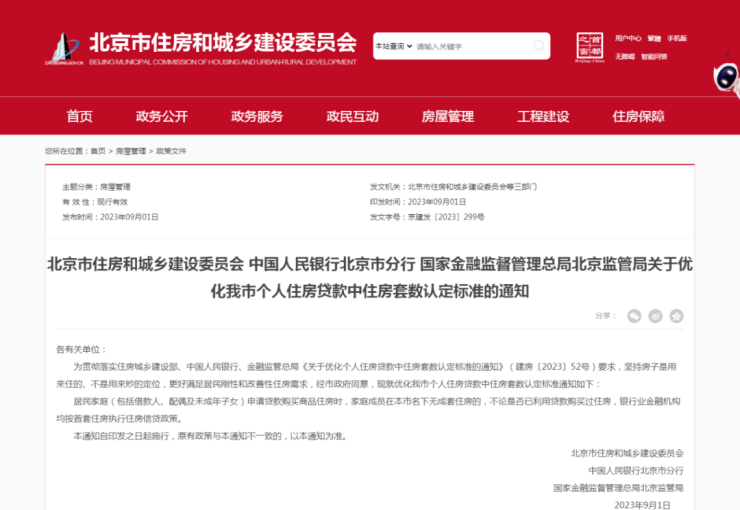Go to 首页 in navigation bar
This screenshot has width=740, height=510.
(79, 116)
